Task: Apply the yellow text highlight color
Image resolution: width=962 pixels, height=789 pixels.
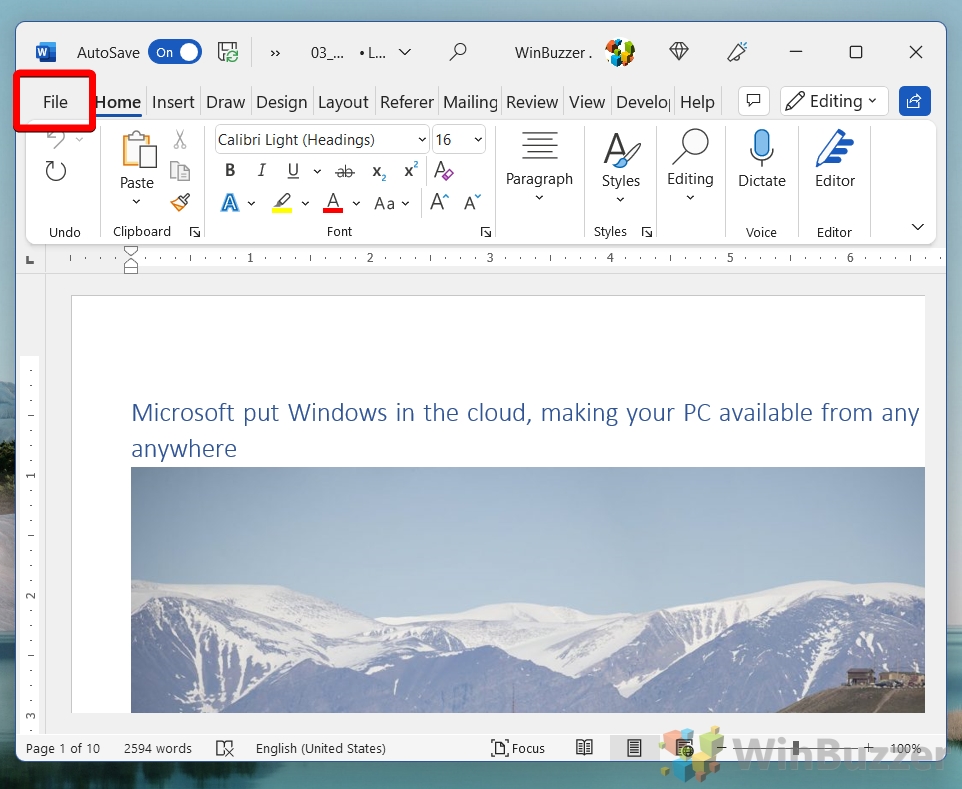Action: [x=282, y=202]
